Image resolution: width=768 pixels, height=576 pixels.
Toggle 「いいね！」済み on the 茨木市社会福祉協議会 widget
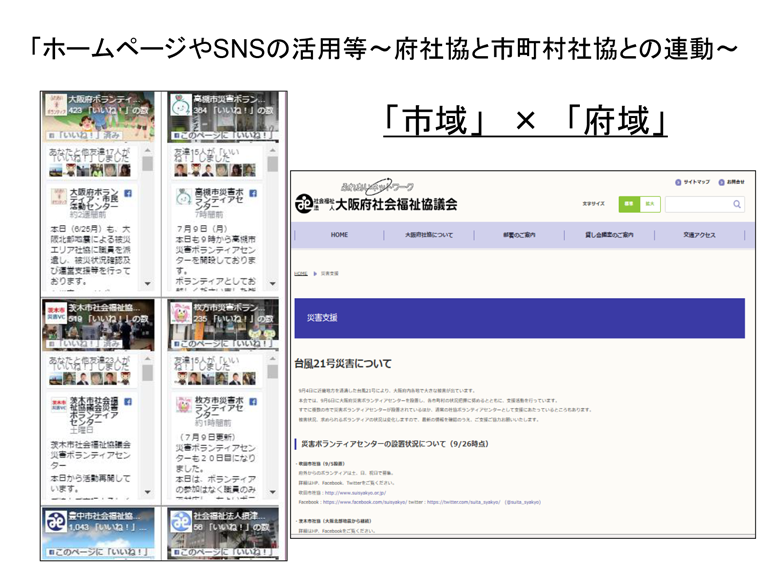click(x=84, y=343)
